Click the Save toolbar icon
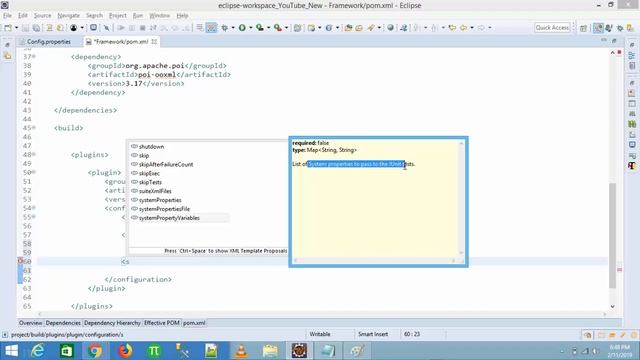Viewport: 640px width, 360px height. pos(25,28)
